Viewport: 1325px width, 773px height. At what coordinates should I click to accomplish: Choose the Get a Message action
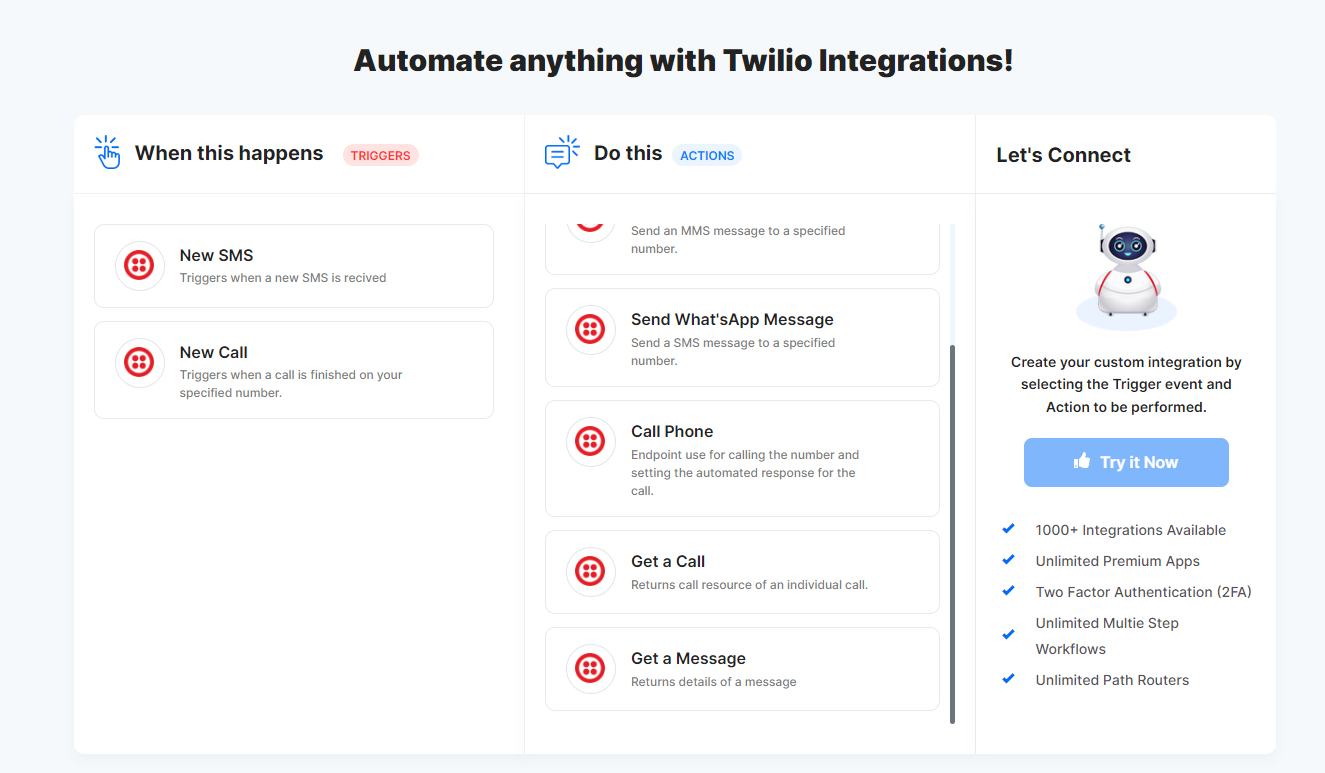coord(742,669)
